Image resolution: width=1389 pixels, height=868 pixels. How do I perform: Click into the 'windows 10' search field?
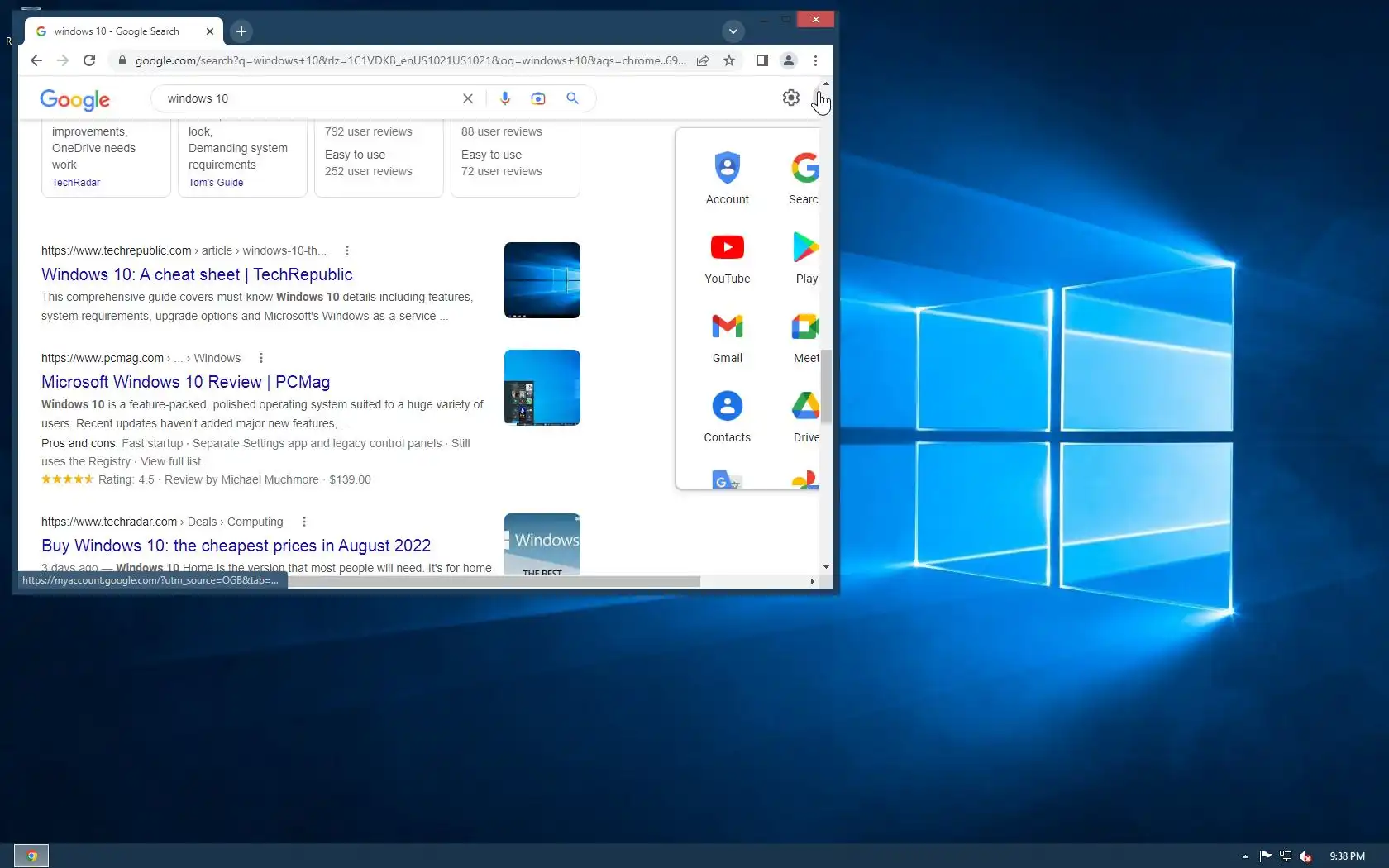coord(310,98)
